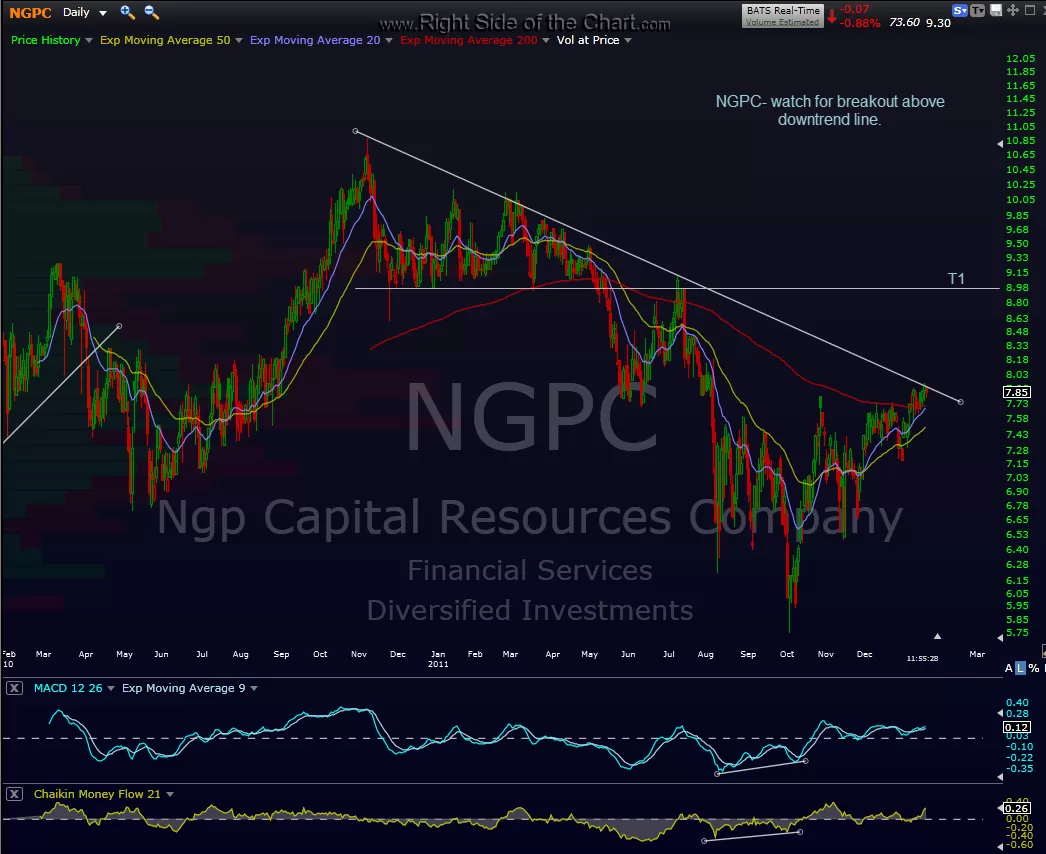Select the NGPC breakout annotation text
Screen dimensions: 1046x854
pyautogui.click(x=830, y=110)
